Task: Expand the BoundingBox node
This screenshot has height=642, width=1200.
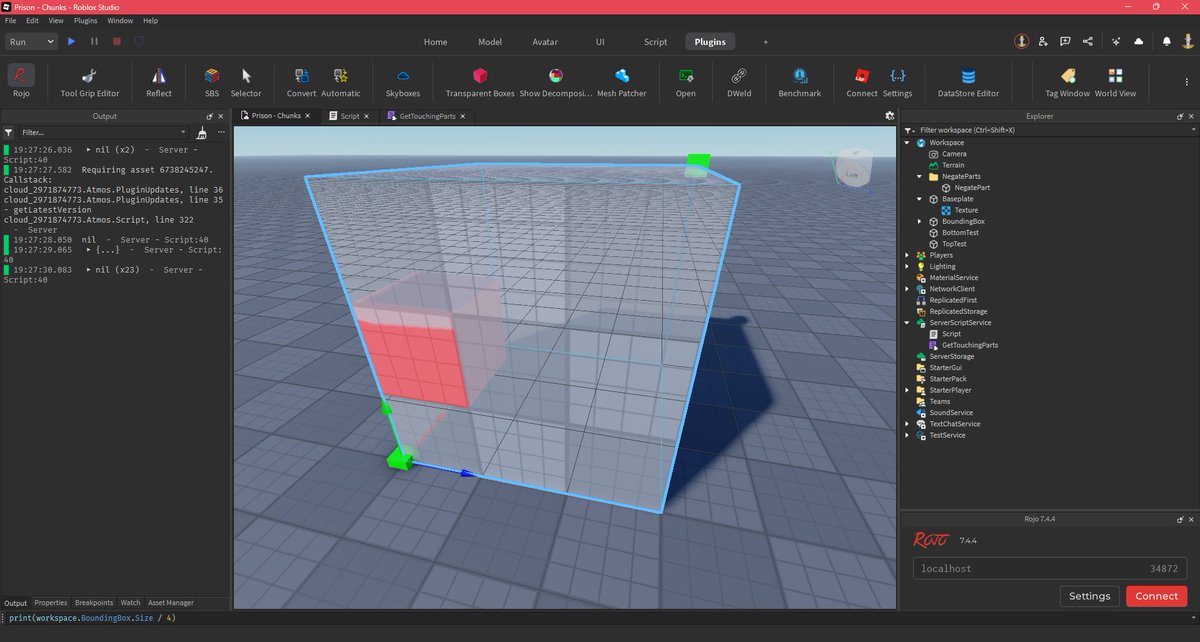Action: click(x=920, y=221)
